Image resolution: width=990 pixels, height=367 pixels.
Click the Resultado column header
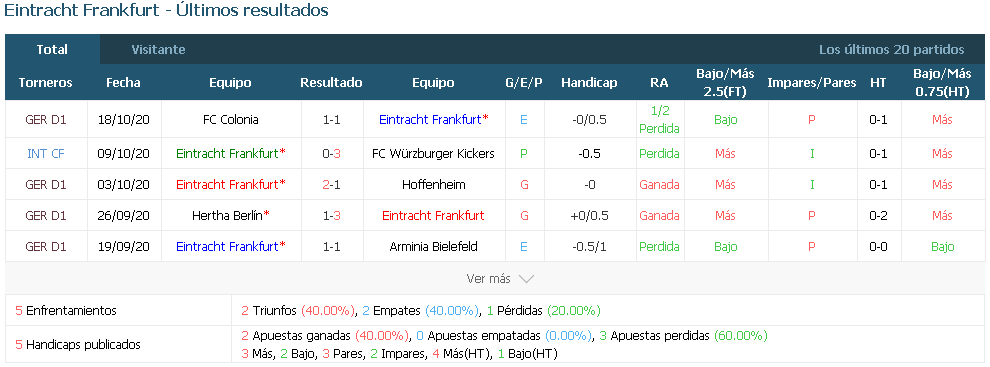331,83
